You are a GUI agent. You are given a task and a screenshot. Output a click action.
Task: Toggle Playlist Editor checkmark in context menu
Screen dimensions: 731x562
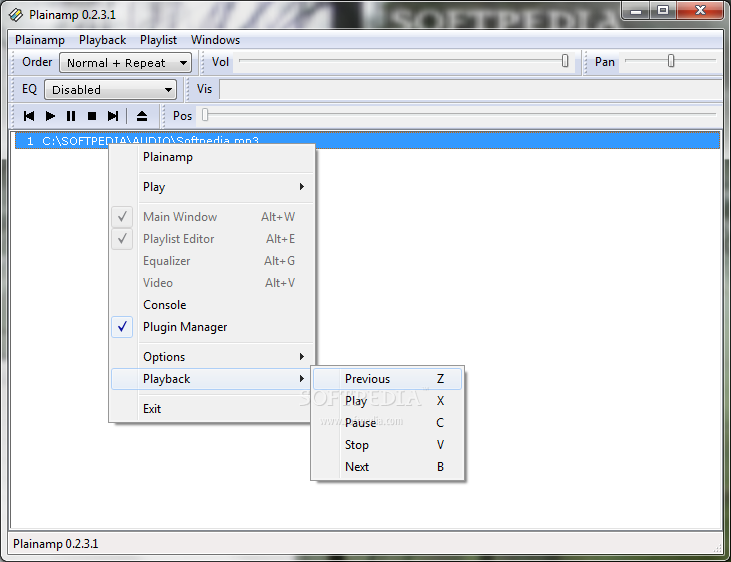(122, 239)
